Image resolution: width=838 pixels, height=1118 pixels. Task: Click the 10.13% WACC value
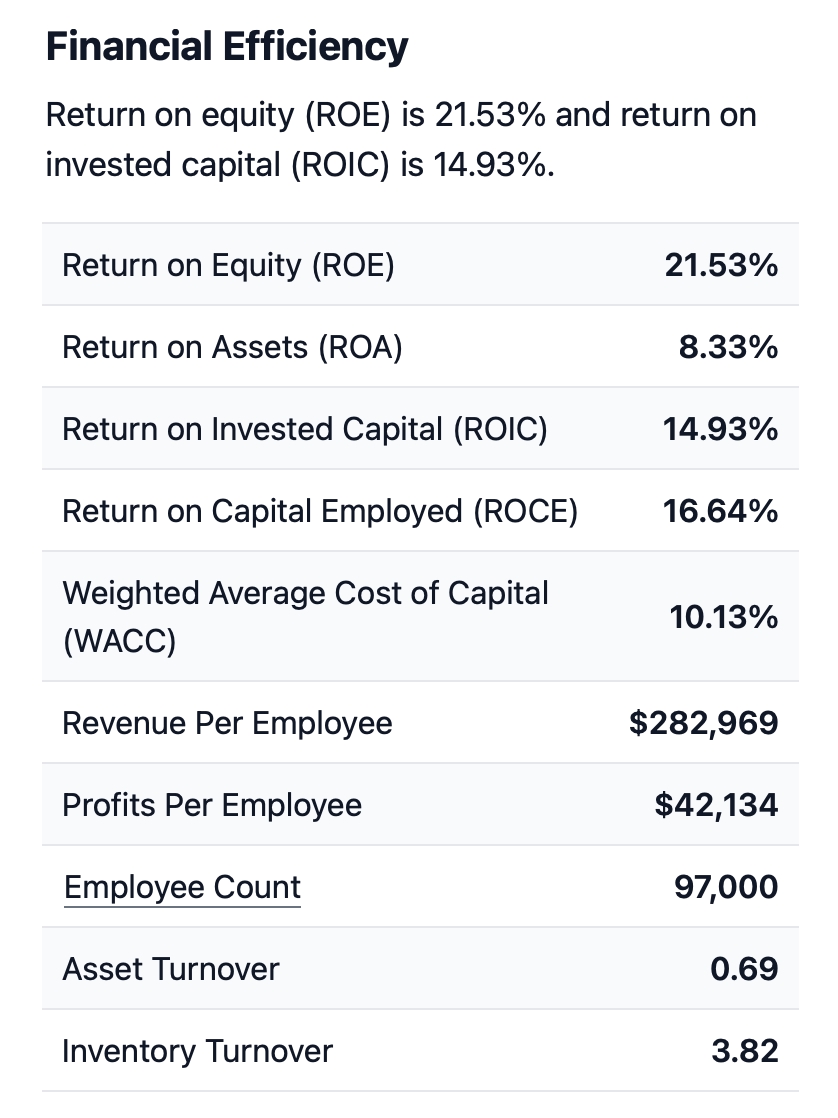(723, 617)
